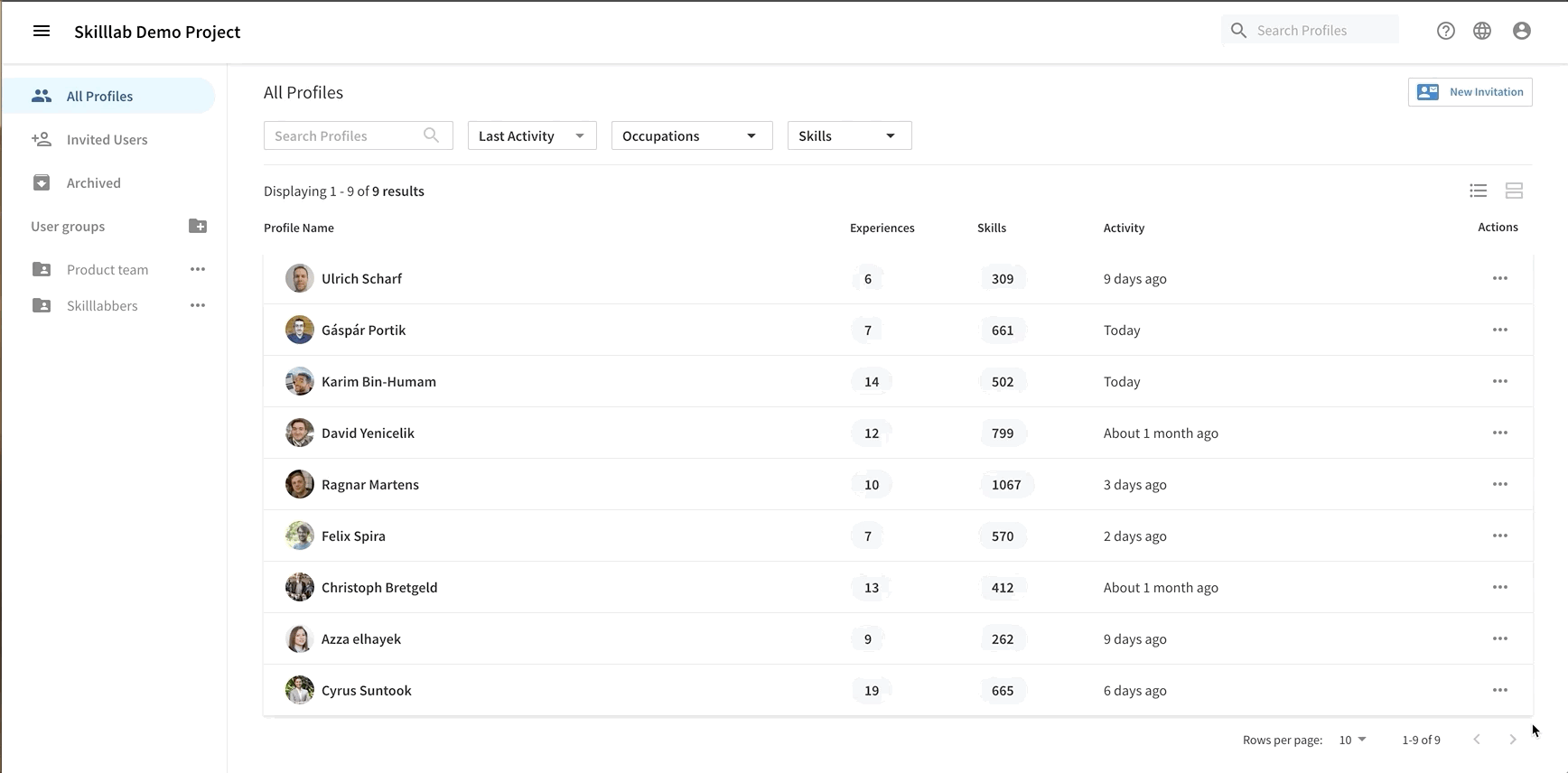
Task: Click the Activity column header
Action: (1124, 228)
